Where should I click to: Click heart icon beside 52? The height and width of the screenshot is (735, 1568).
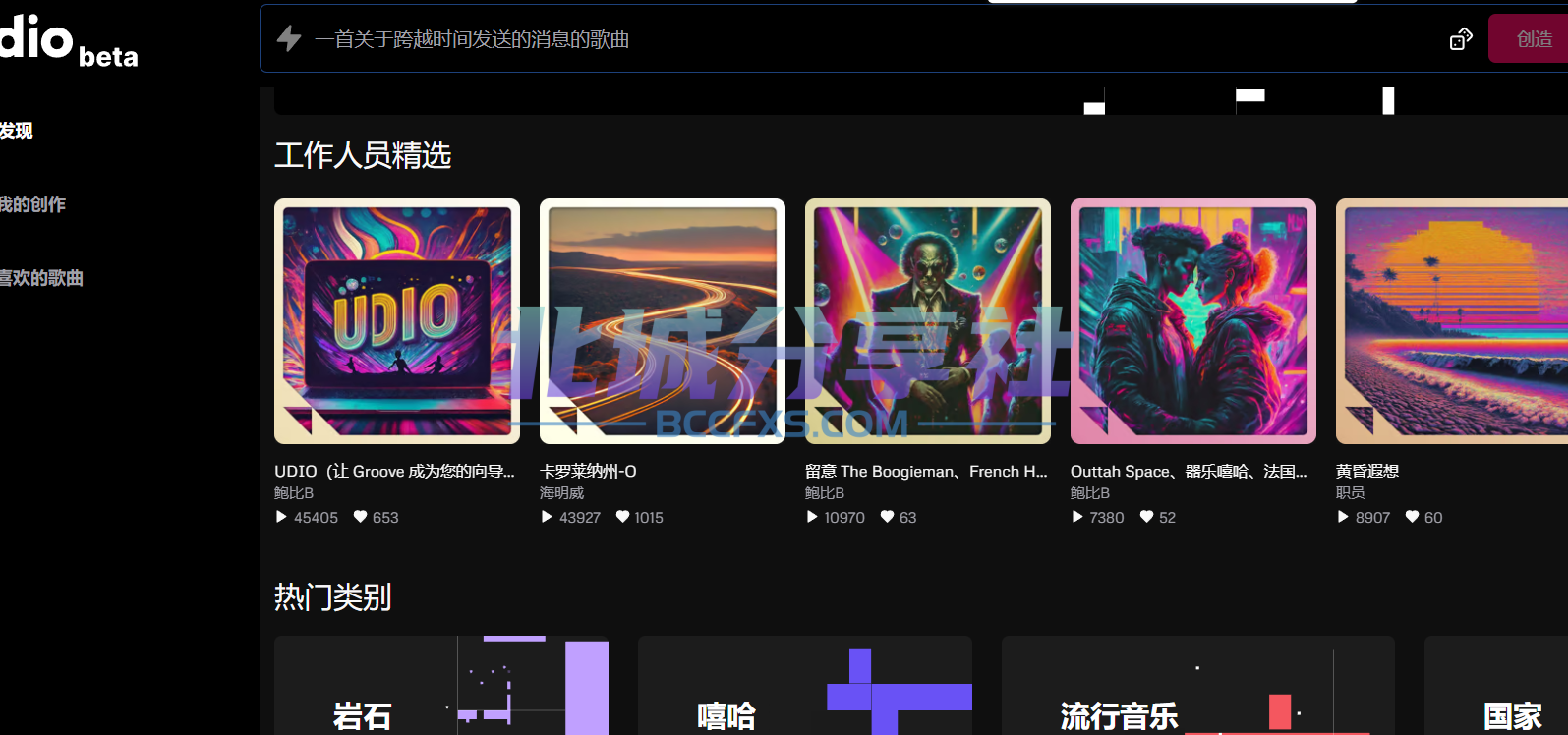(1146, 517)
